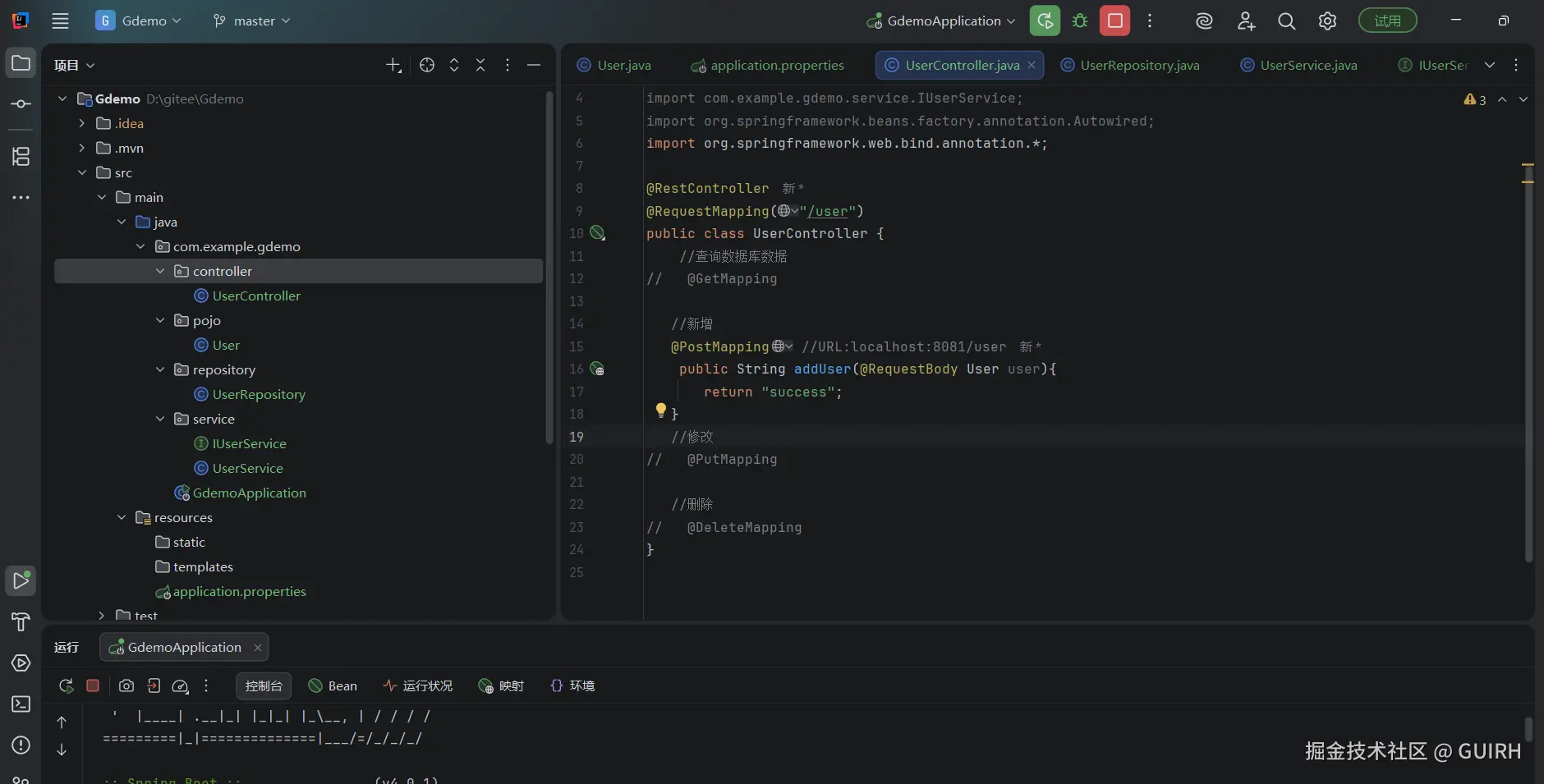Screen dimensions: 1544x784
Task: Open editor tabs options menu
Action: [1516, 65]
